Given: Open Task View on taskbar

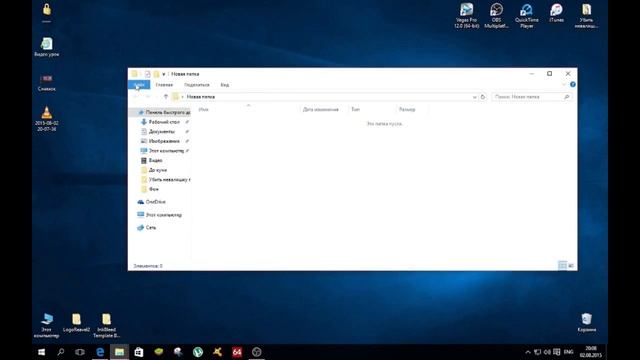Looking at the screenshot, I should tap(80, 352).
